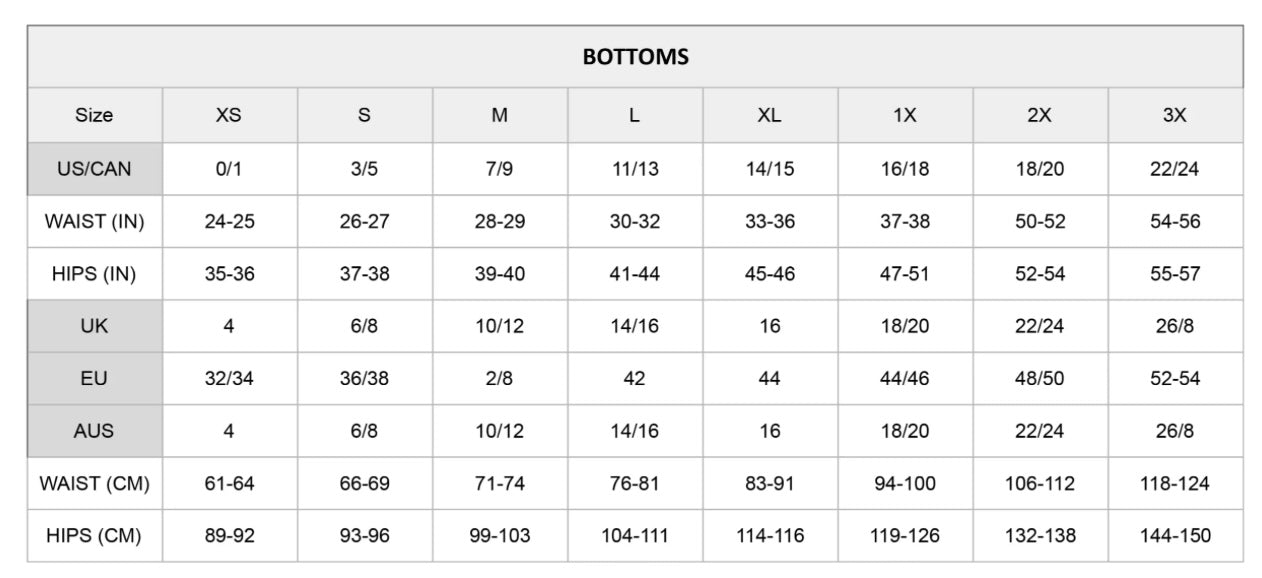The width and height of the screenshot is (1262, 578).
Task: Click the BOTTOMS table title
Action: (635, 57)
